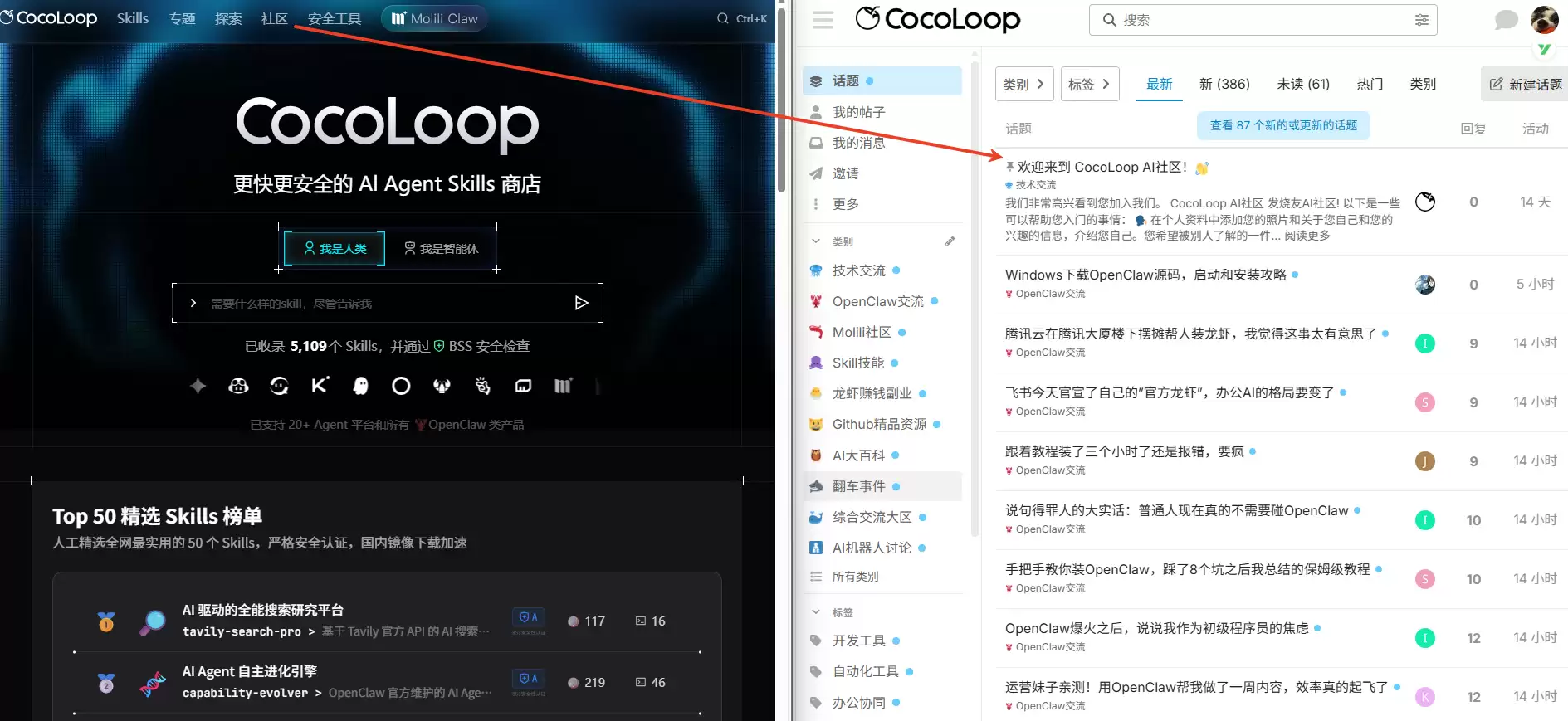1568x721 pixels.
Task: Switch to the 未读 (61) tab
Action: pyautogui.click(x=1302, y=84)
